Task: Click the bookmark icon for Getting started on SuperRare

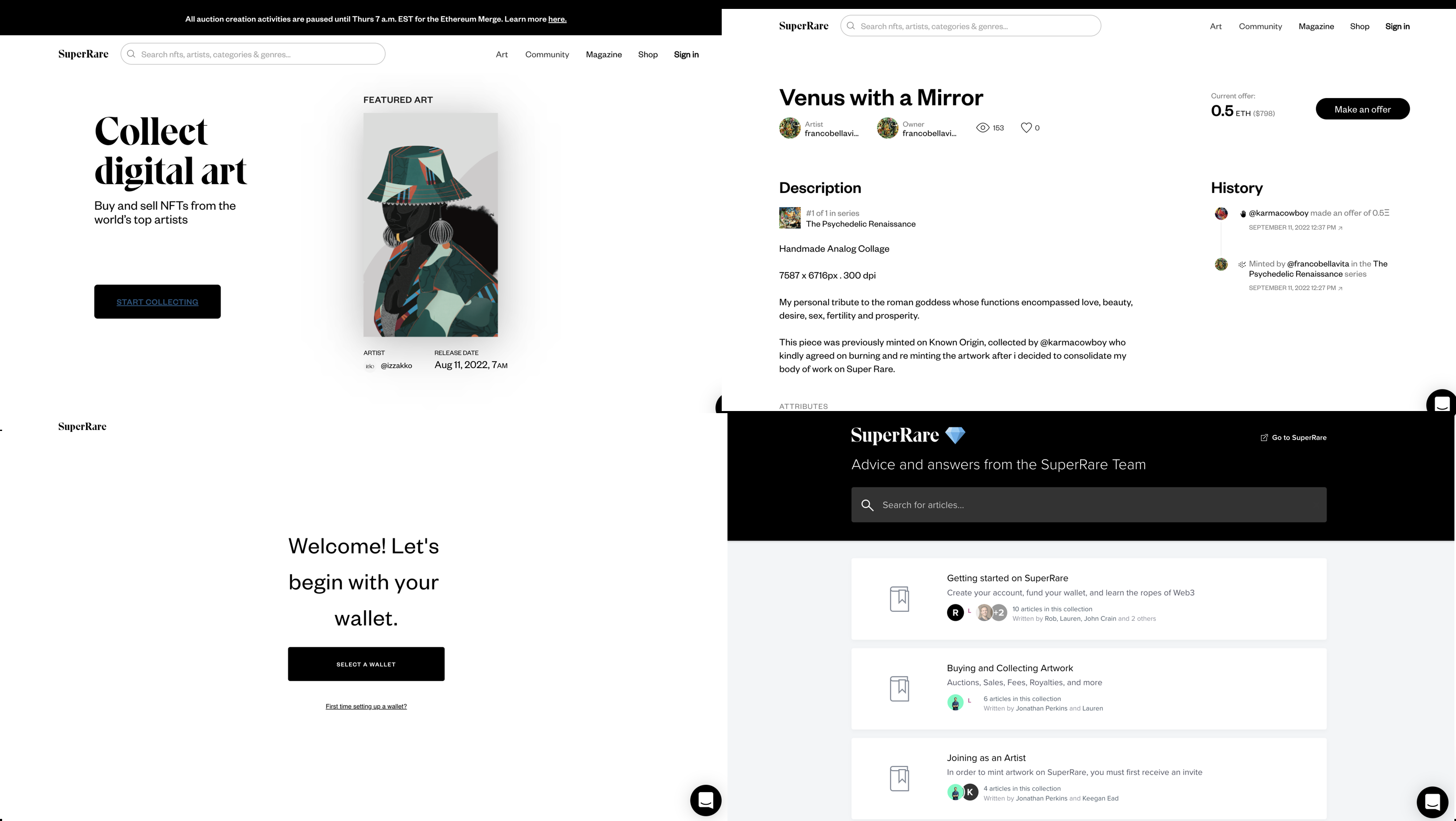Action: click(x=899, y=599)
